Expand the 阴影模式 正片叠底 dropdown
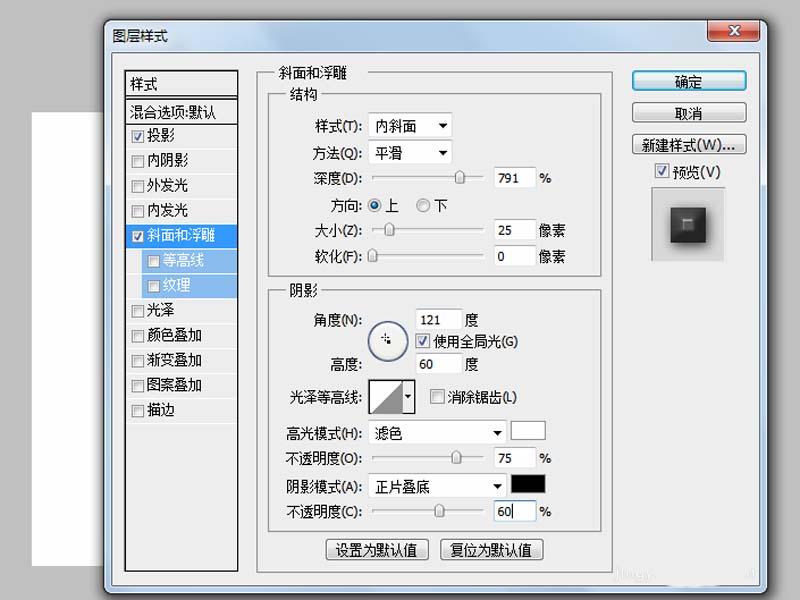Screen dimensions: 800x600 [x=437, y=487]
